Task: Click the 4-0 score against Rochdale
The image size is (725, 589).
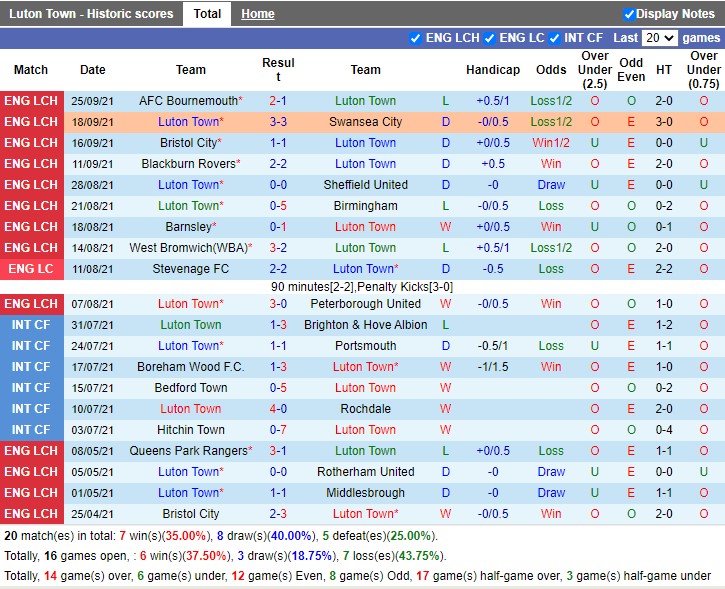Action: point(278,409)
